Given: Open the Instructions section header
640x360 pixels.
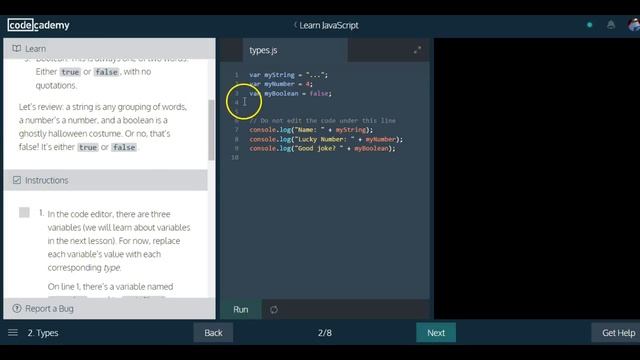Looking at the screenshot, I should point(106,180).
